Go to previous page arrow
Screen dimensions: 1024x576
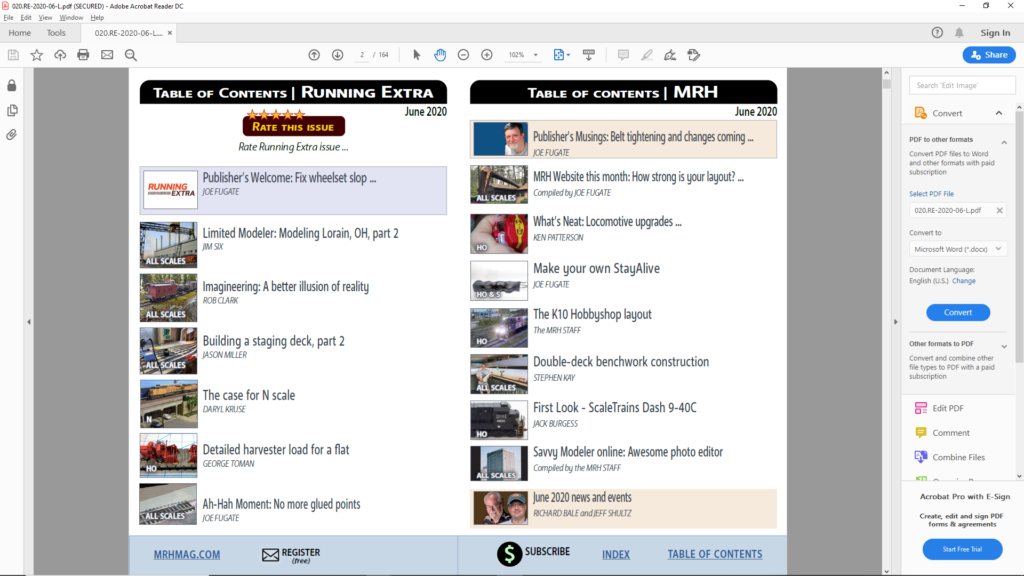coord(314,55)
